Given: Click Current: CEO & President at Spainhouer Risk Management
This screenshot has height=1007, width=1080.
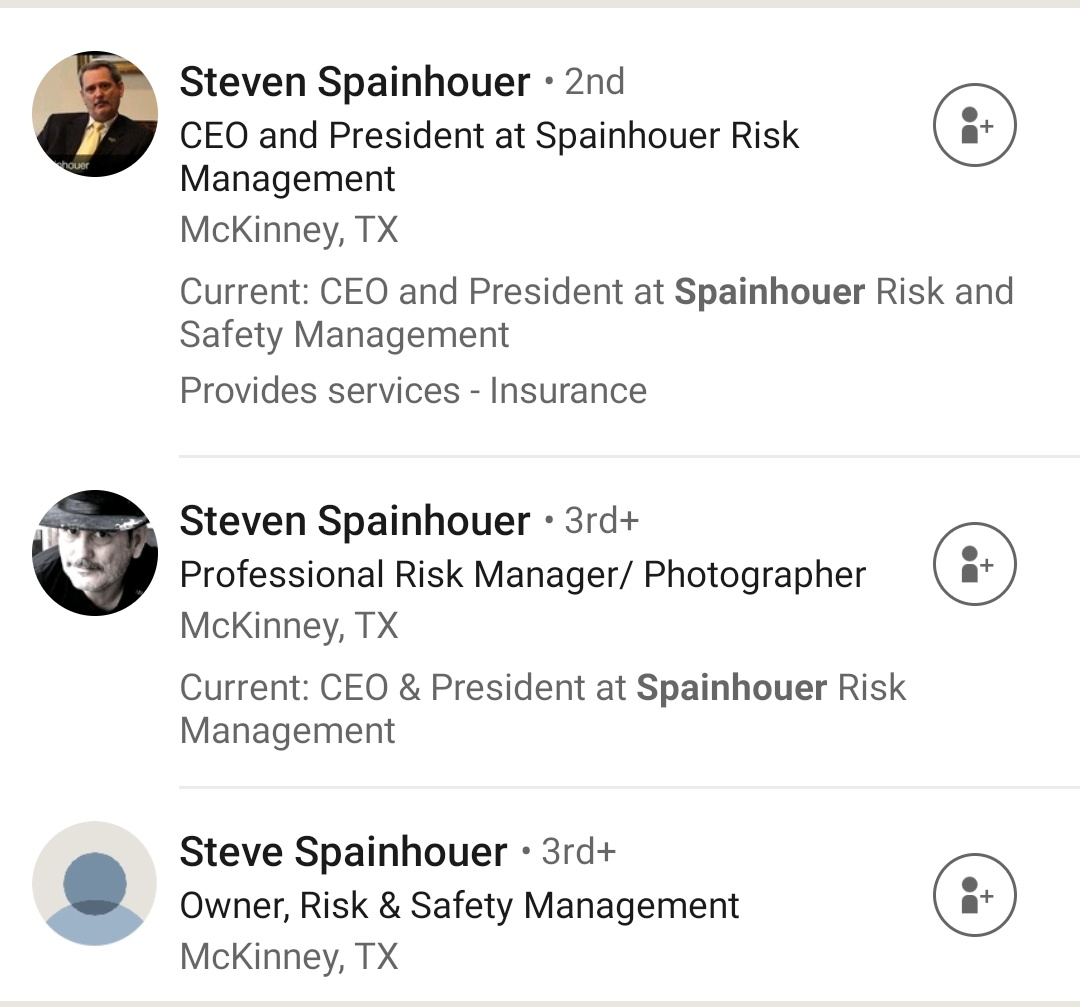Looking at the screenshot, I should (543, 709).
